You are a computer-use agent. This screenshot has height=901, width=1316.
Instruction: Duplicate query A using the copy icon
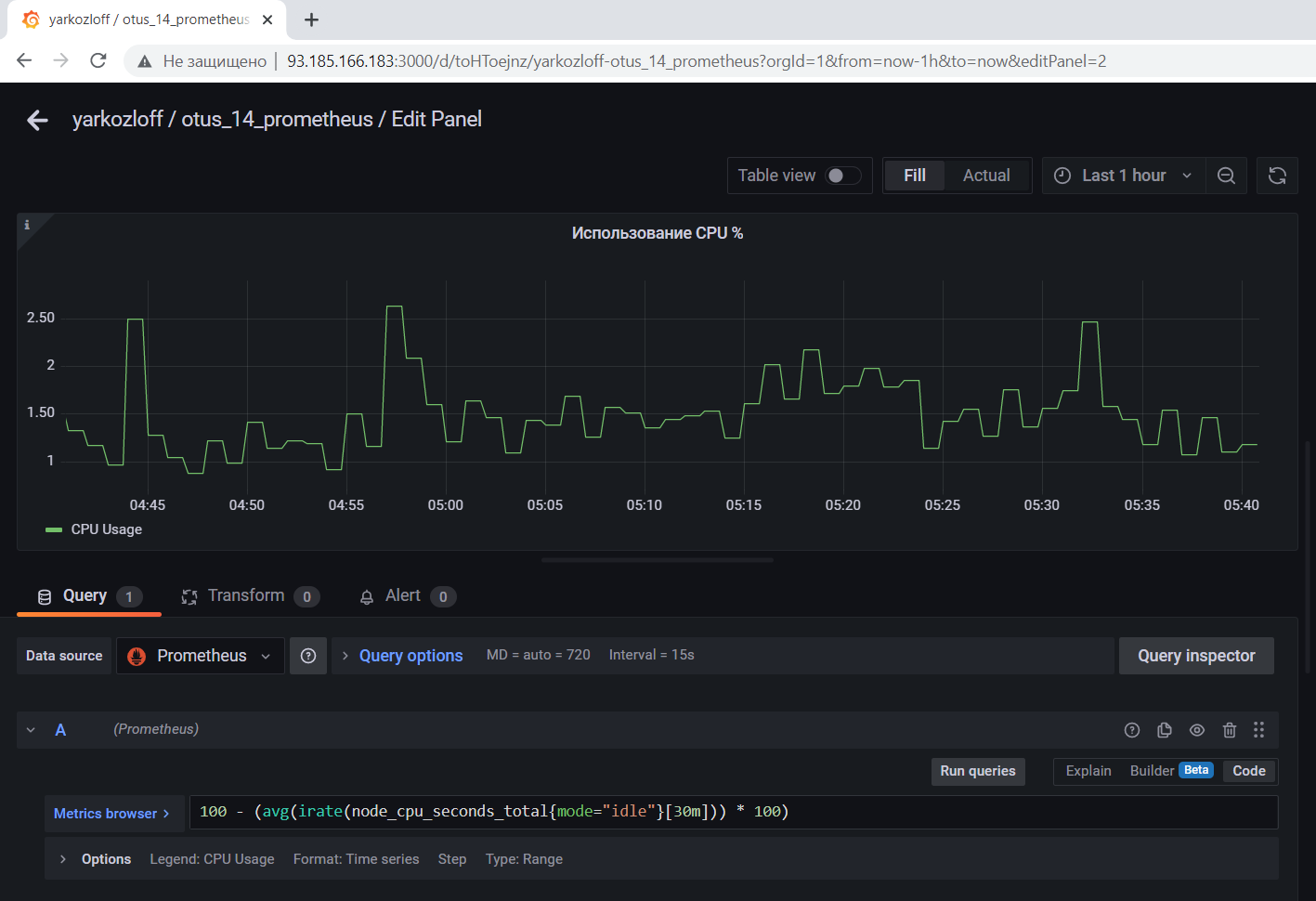pyautogui.click(x=1165, y=730)
